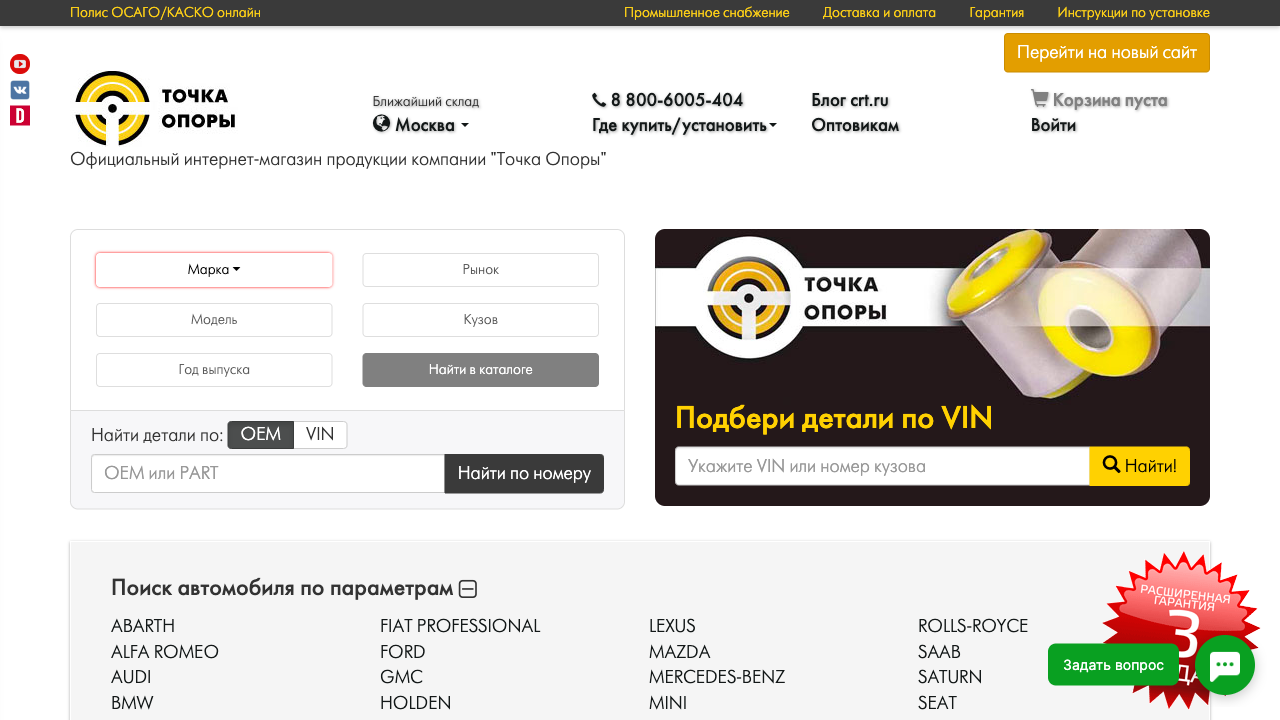1280x720 pixels.
Task: Select MINI brand
Action: 668,703
